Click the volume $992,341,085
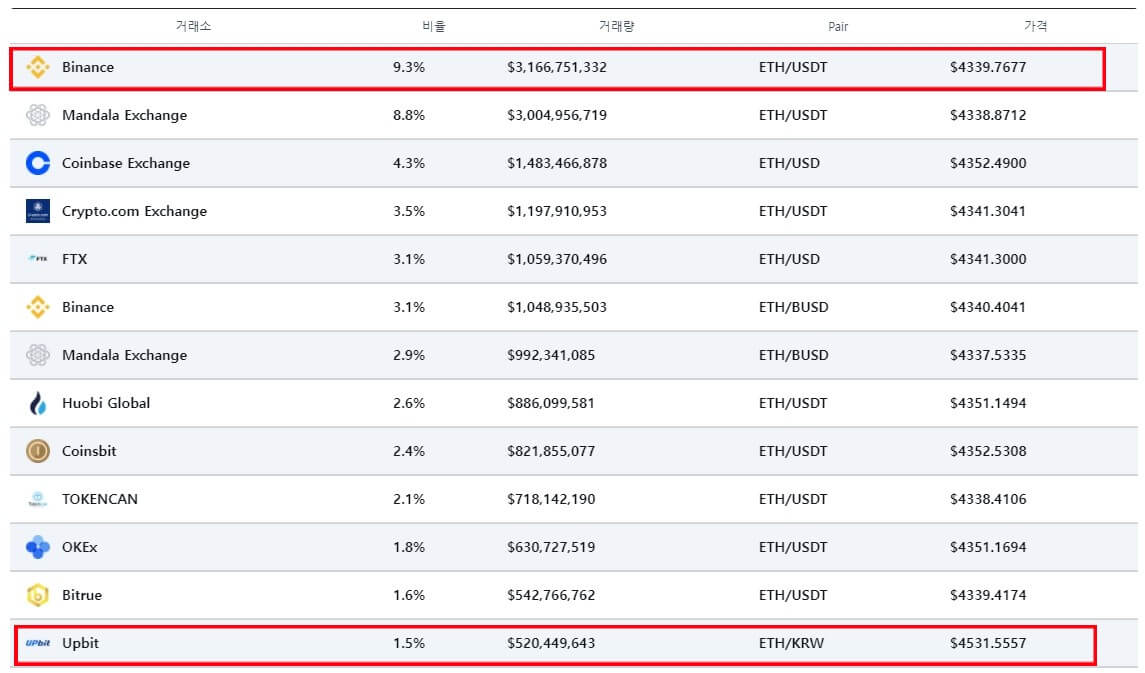 point(551,355)
